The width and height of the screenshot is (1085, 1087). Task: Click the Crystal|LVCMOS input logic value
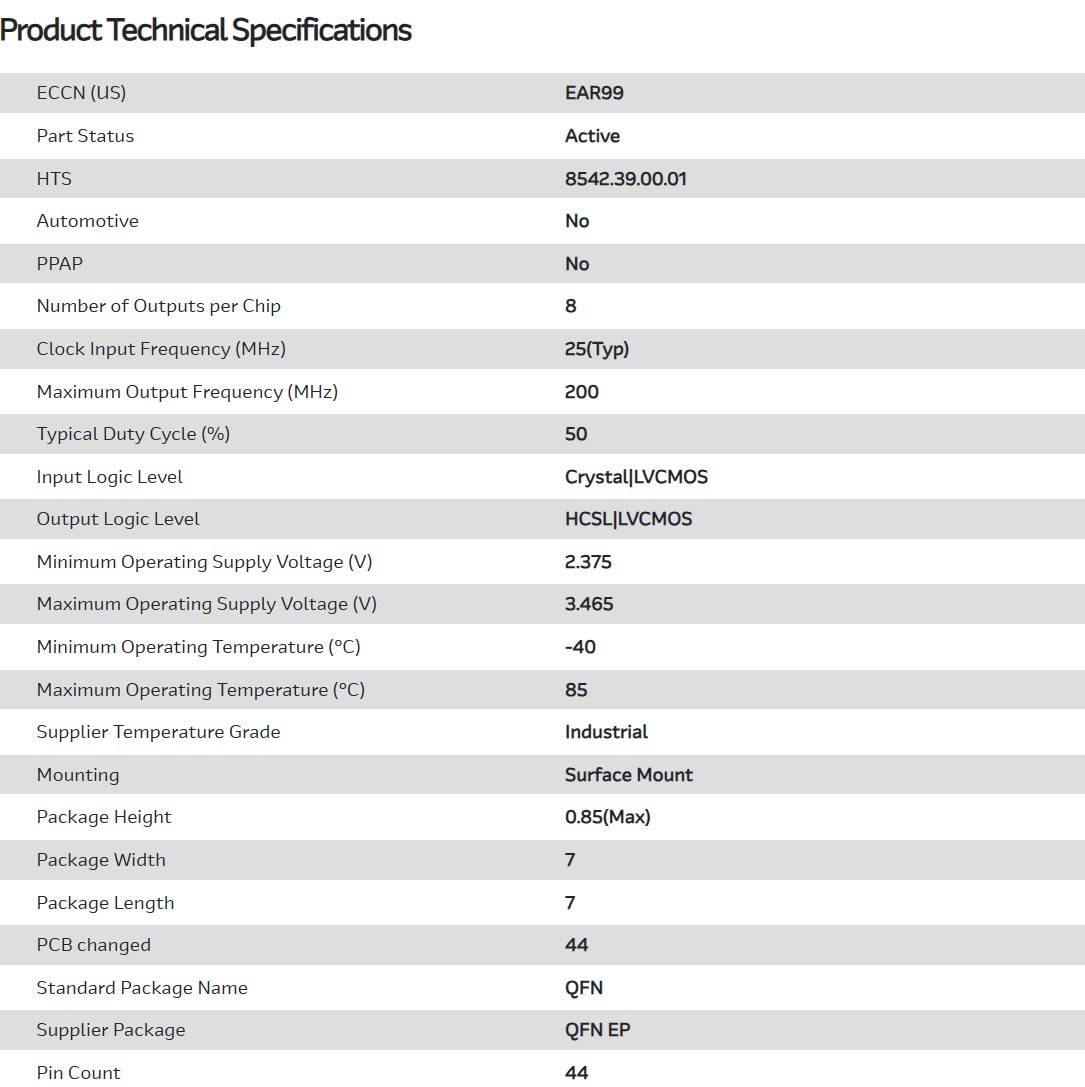pos(636,477)
